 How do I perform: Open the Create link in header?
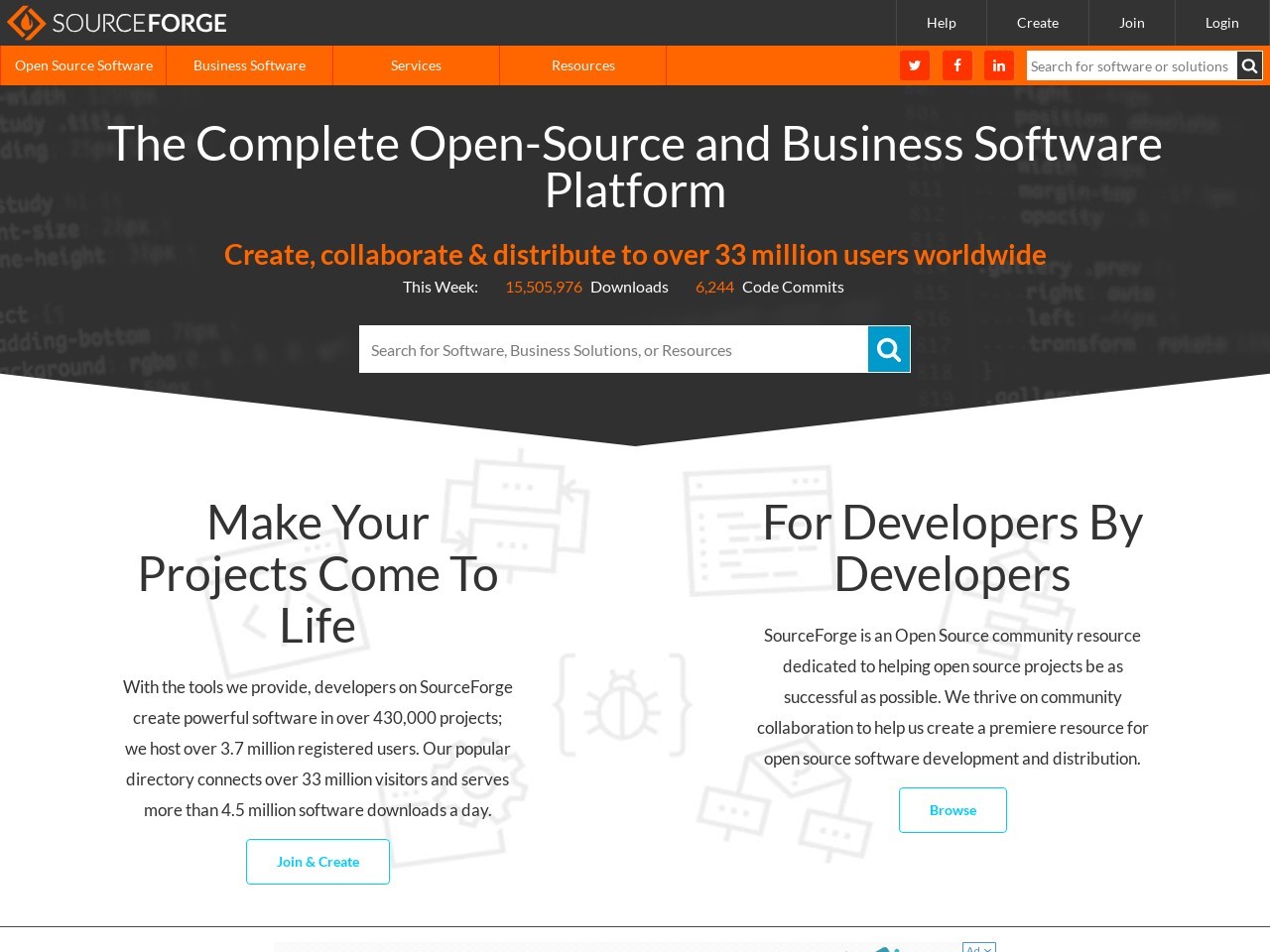pyautogui.click(x=1038, y=23)
